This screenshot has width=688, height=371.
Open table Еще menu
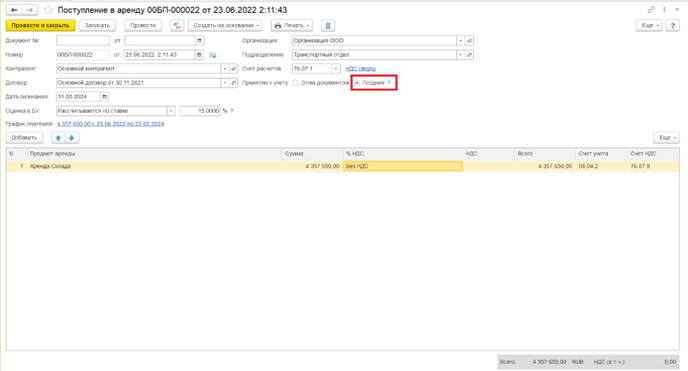coord(666,138)
